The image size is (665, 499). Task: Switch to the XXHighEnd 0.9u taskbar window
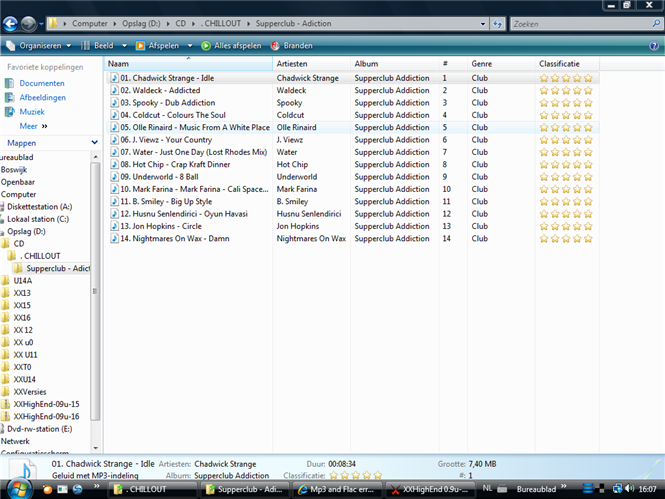[430, 489]
